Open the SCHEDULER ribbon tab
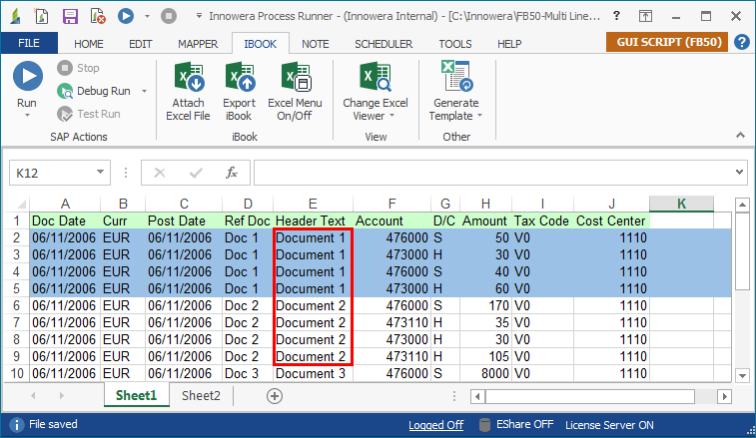The width and height of the screenshot is (756, 438). coord(383,44)
